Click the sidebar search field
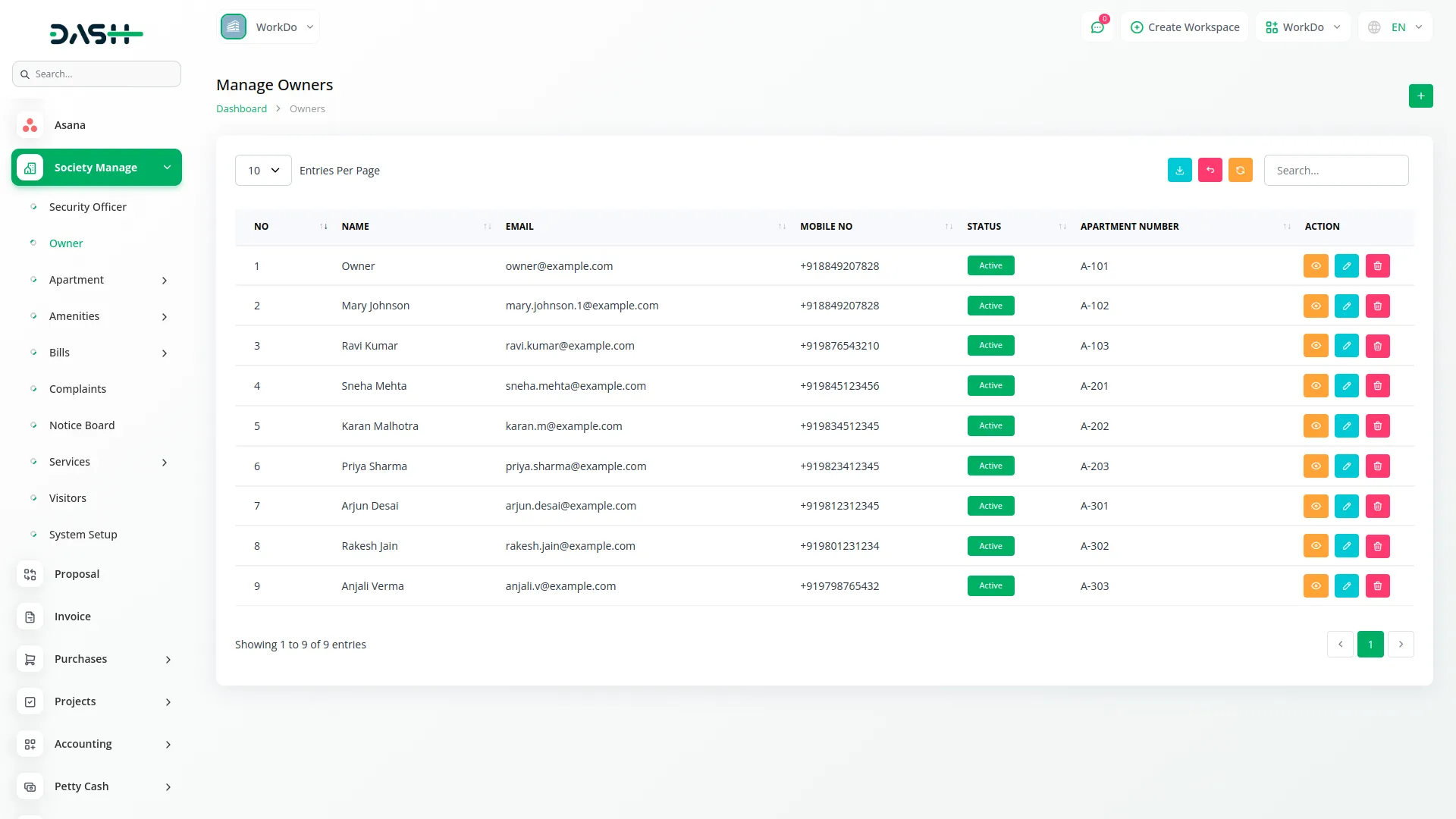This screenshot has width=1456, height=819. tap(96, 74)
